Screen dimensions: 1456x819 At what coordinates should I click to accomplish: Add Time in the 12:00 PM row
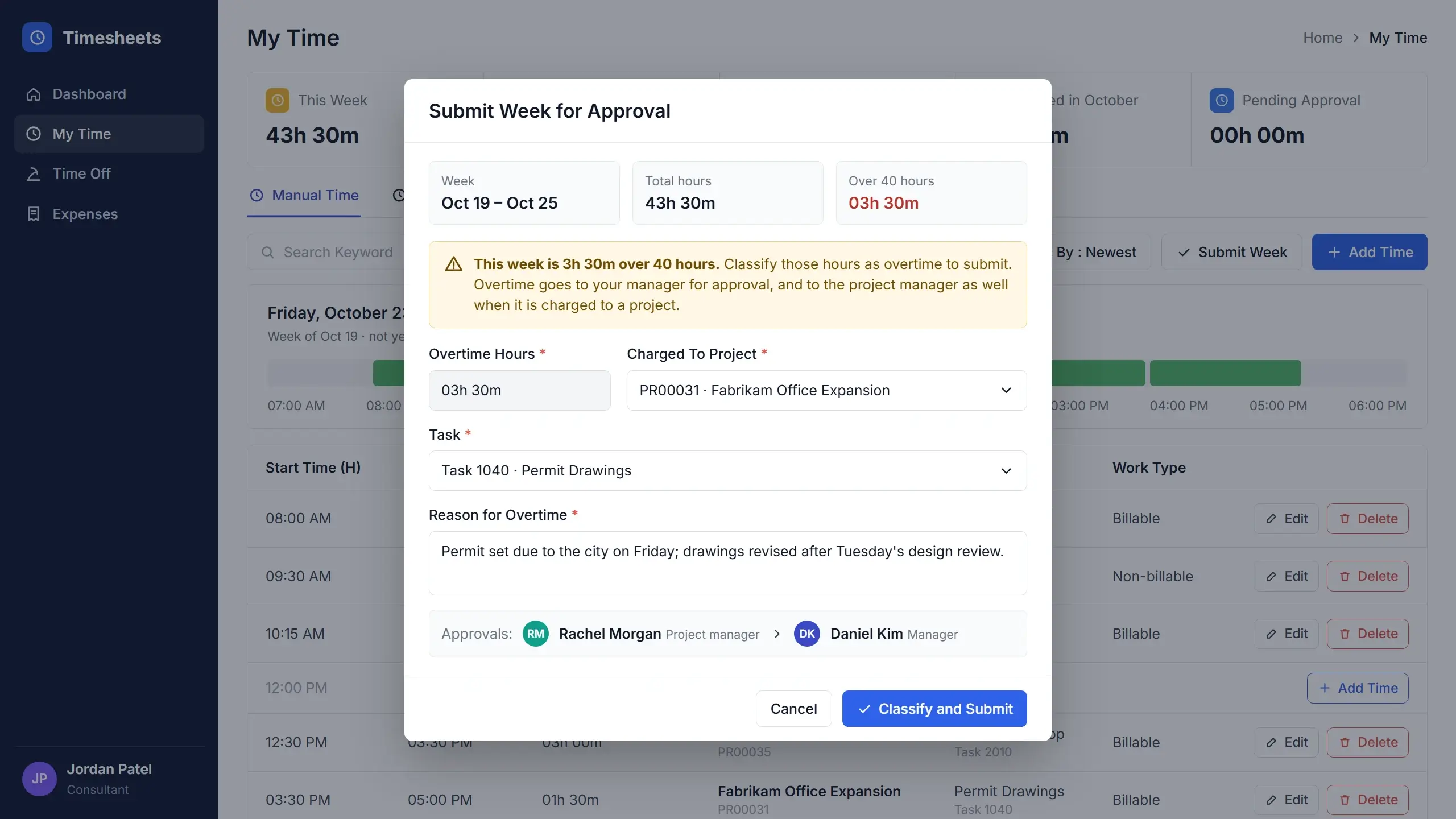[x=1358, y=688]
